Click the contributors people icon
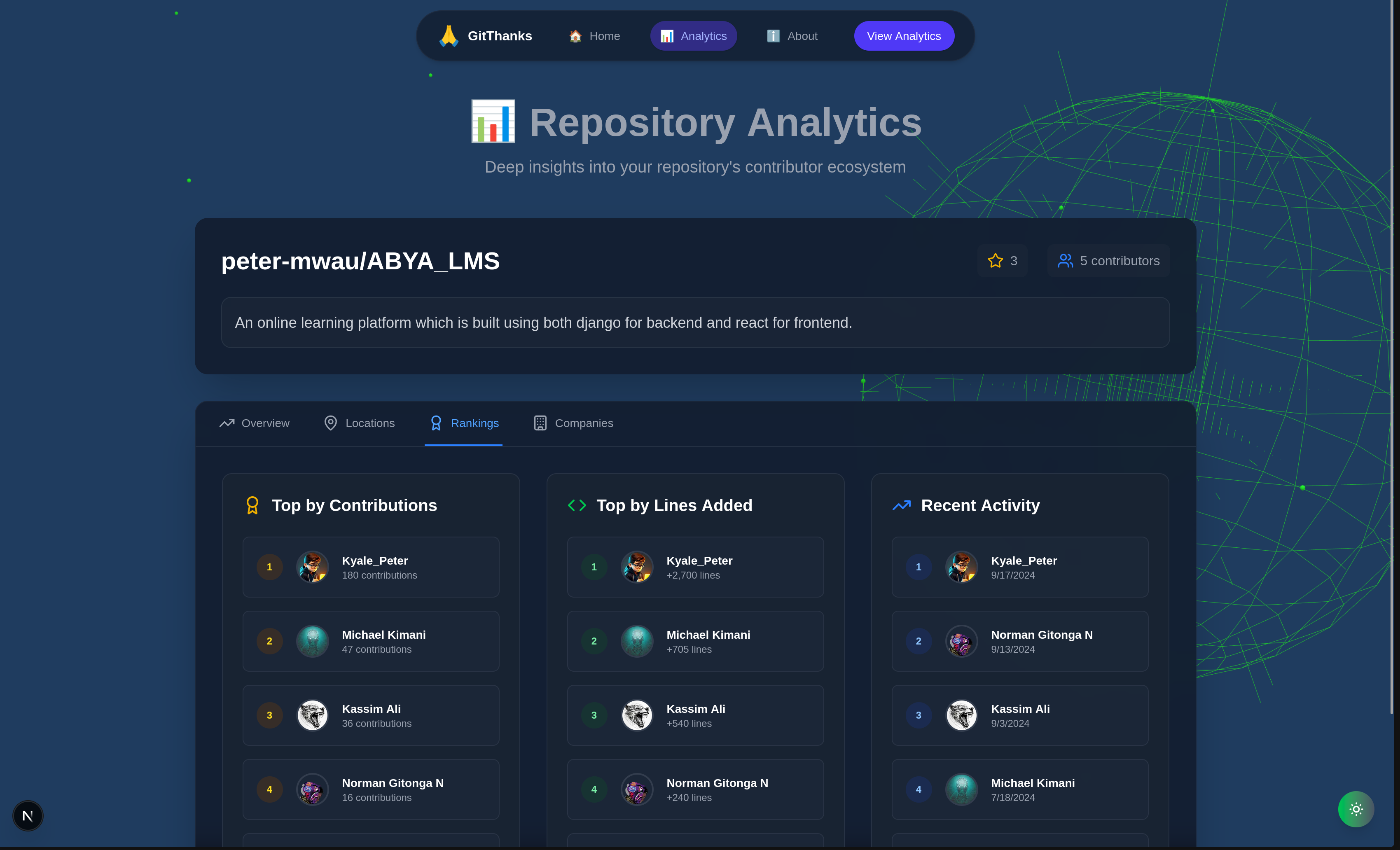The height and width of the screenshot is (850, 1400). pyautogui.click(x=1065, y=261)
